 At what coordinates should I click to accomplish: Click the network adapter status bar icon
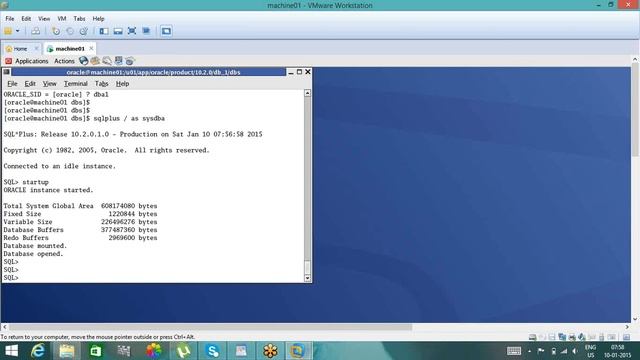click(x=562, y=337)
